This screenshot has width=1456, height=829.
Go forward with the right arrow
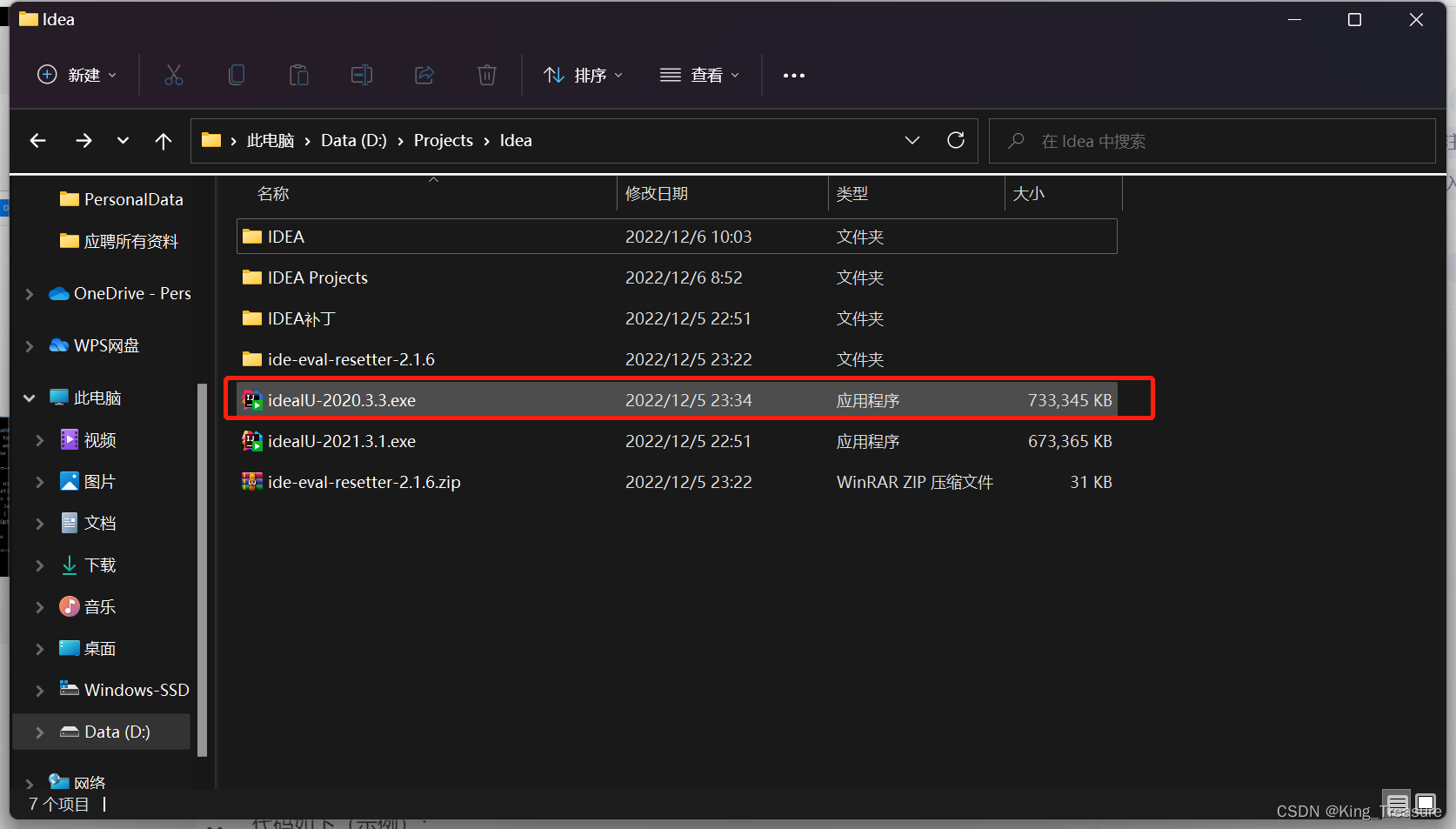coord(83,140)
